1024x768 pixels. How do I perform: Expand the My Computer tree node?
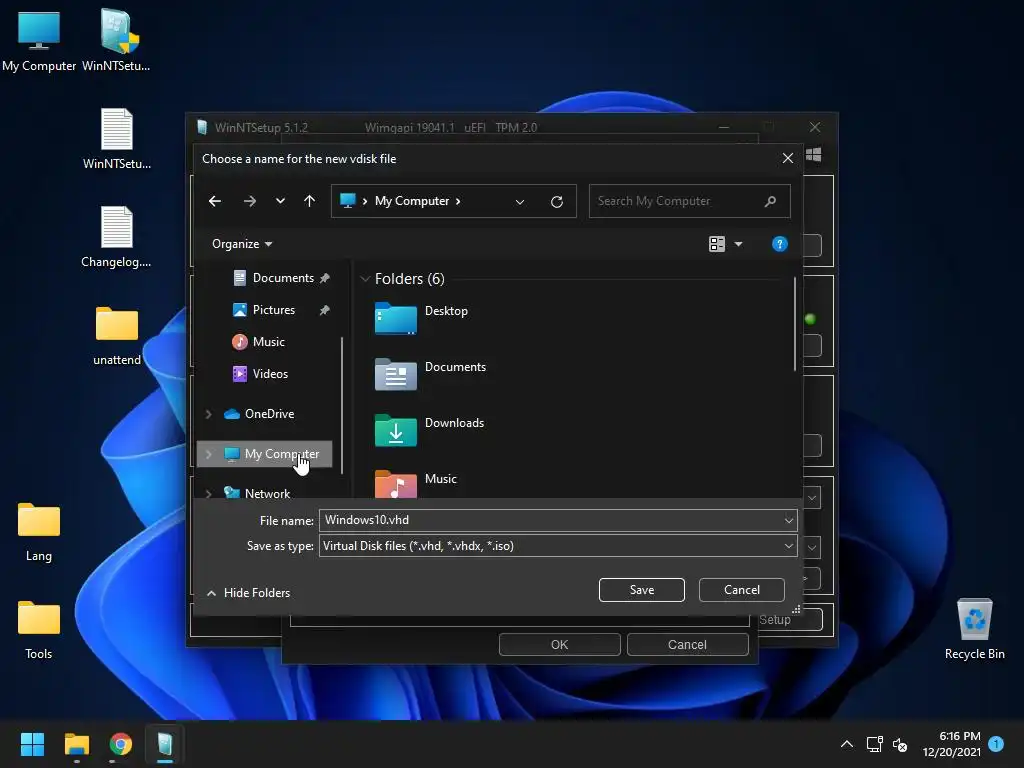click(208, 454)
